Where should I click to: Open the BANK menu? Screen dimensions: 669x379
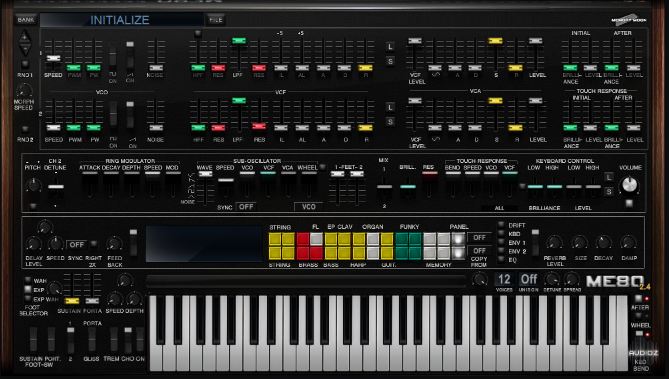26,20
